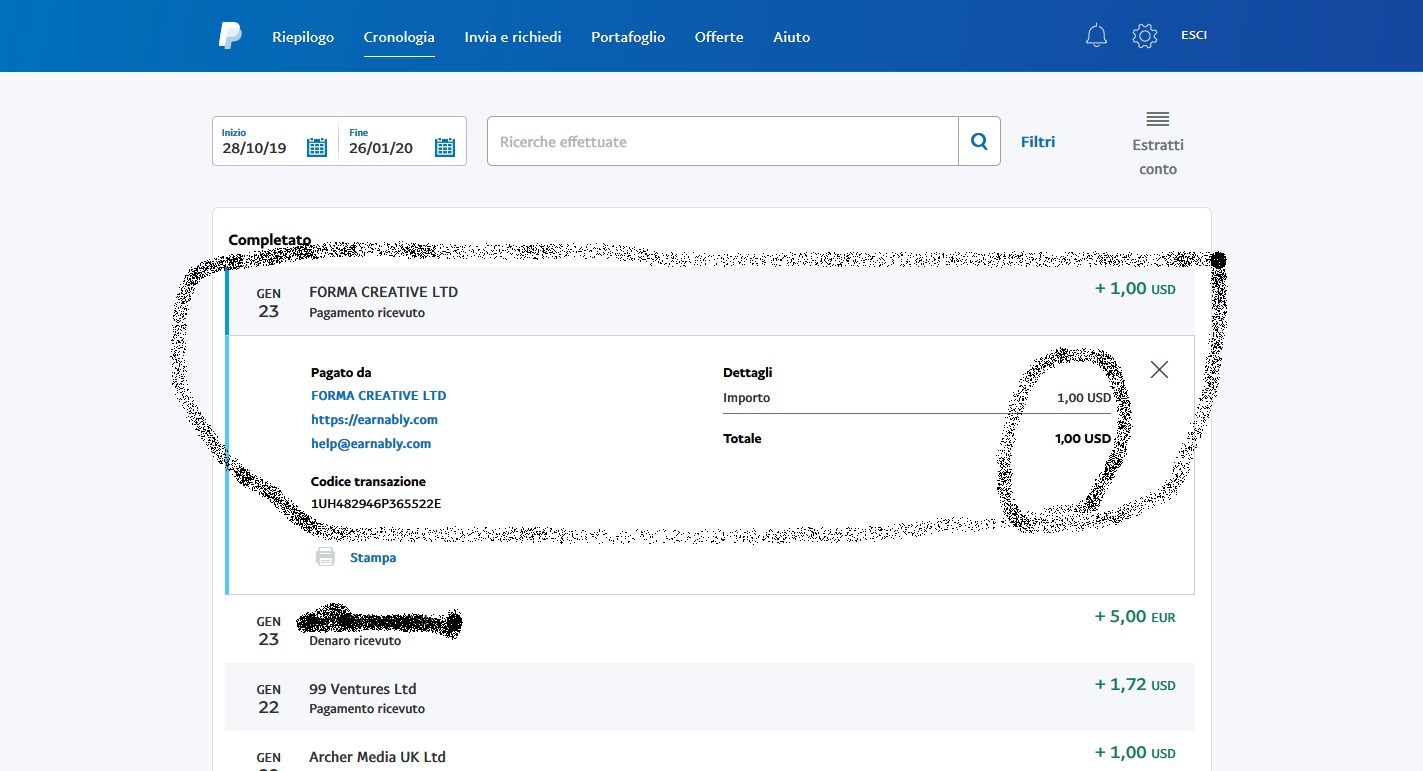
Task: Click the Stampa print link
Action: pyautogui.click(x=373, y=558)
